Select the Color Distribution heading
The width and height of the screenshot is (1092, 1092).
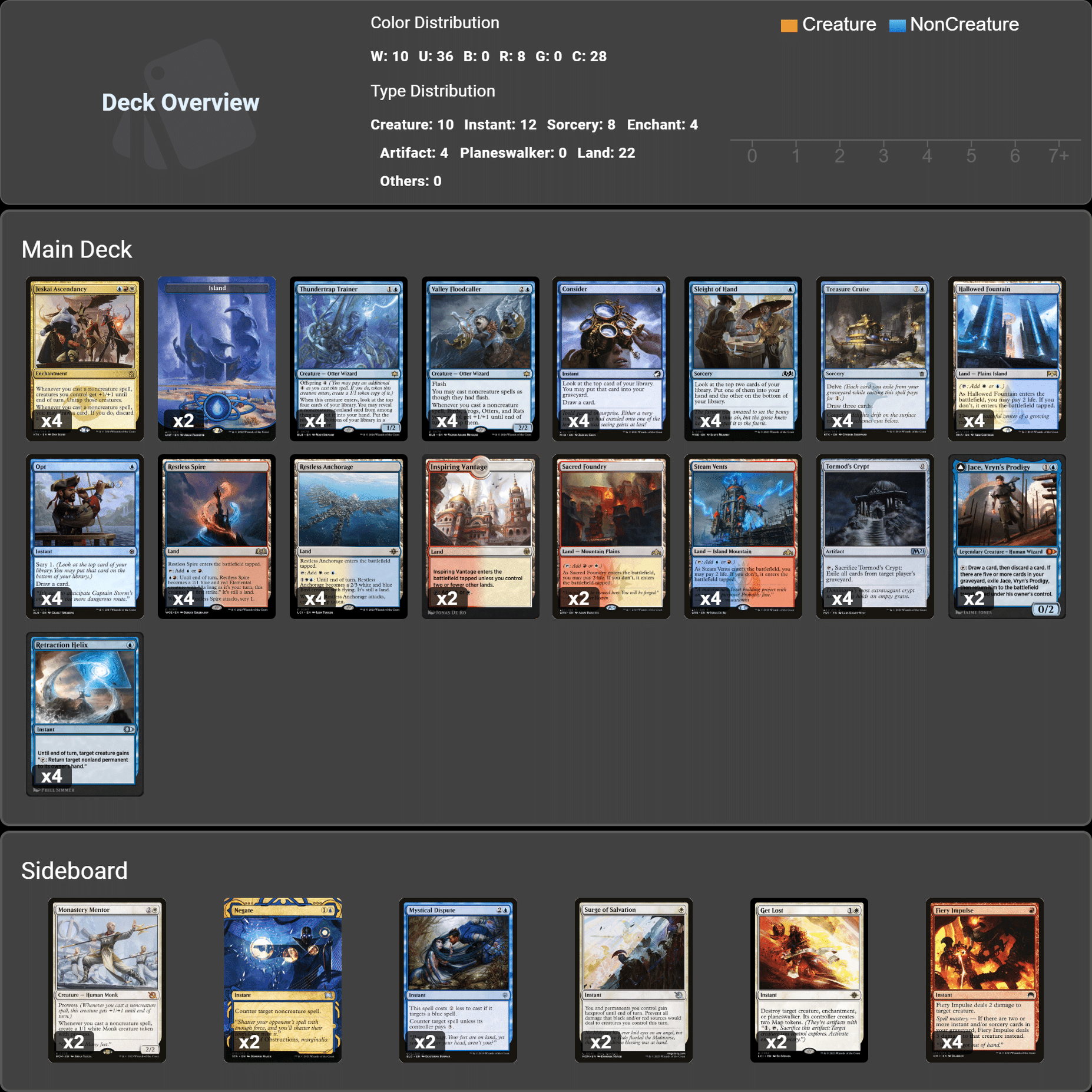[435, 23]
